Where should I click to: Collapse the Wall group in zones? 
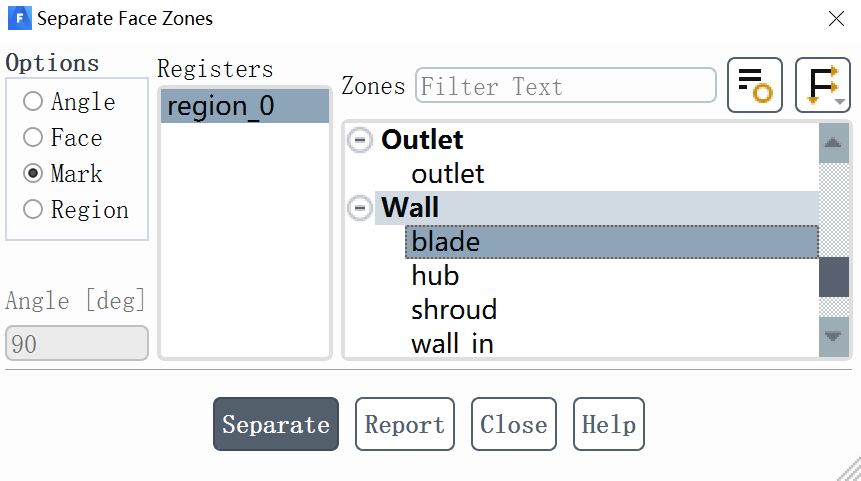(x=359, y=208)
